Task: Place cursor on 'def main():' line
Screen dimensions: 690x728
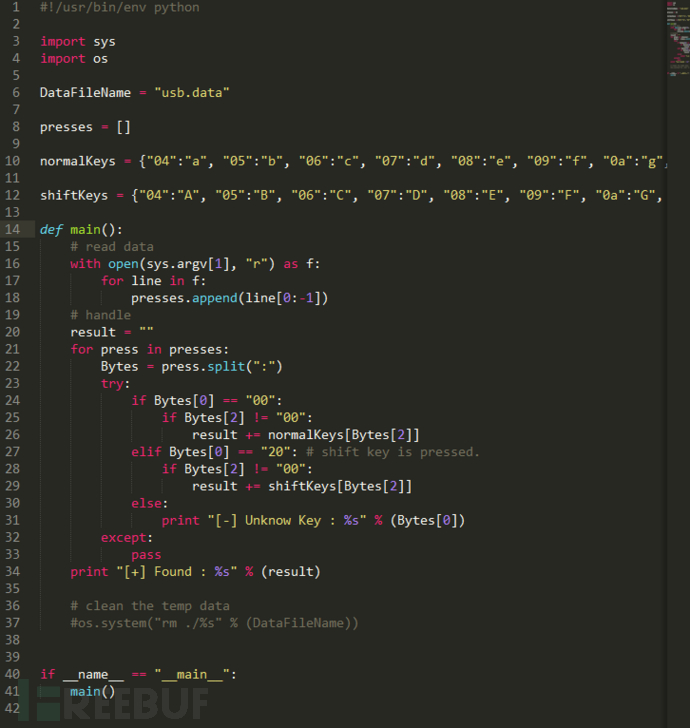Action: (x=81, y=230)
